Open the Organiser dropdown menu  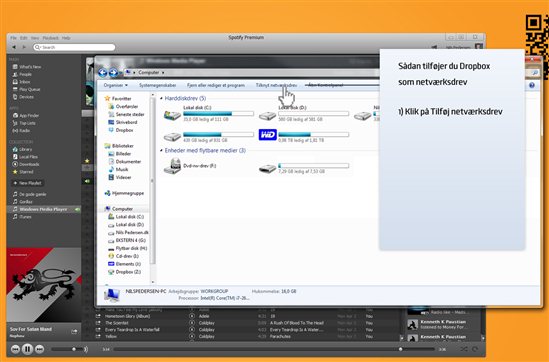[x=116, y=85]
